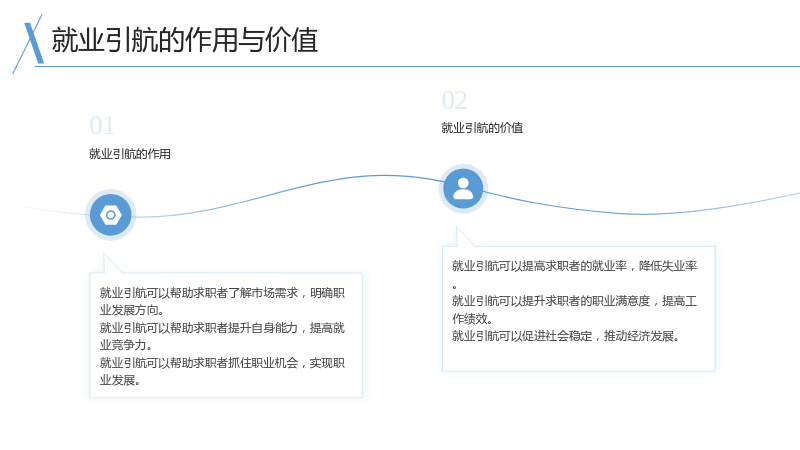Click the number 02 label
800x450 pixels.
[x=455, y=101]
